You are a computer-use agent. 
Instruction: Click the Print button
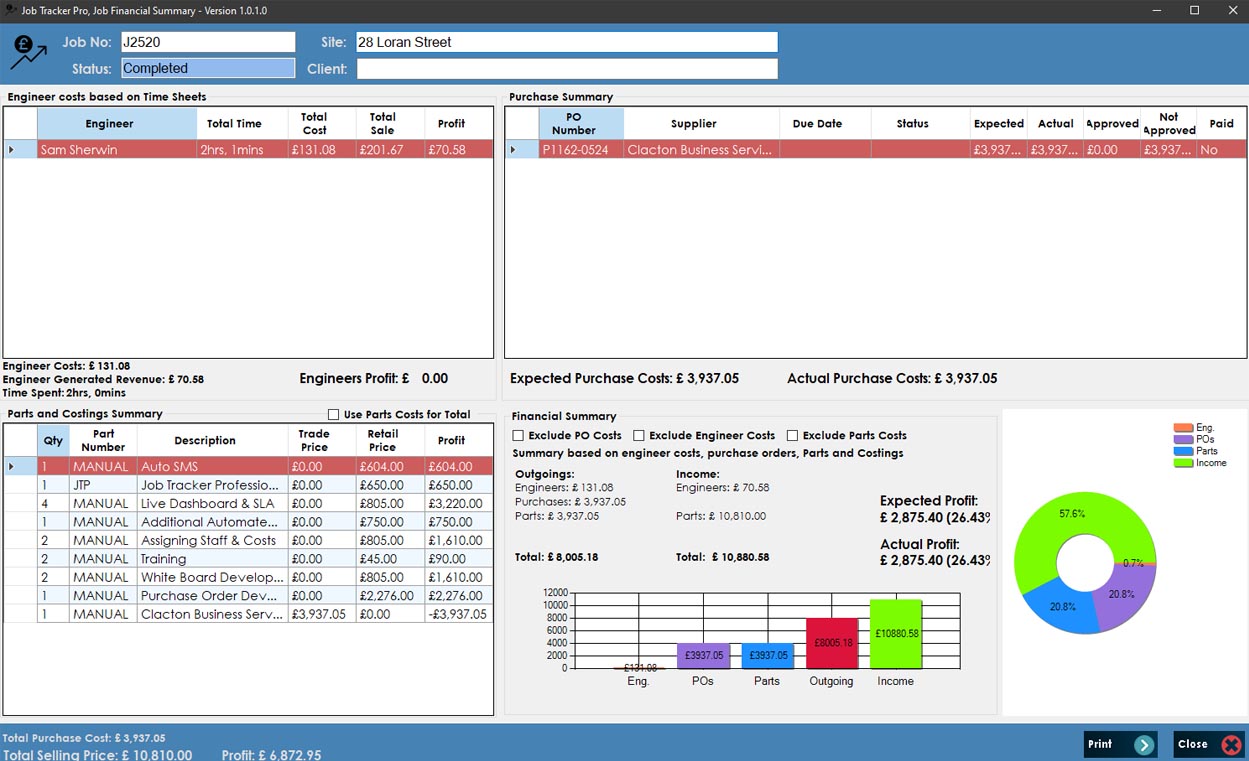tap(1120, 744)
